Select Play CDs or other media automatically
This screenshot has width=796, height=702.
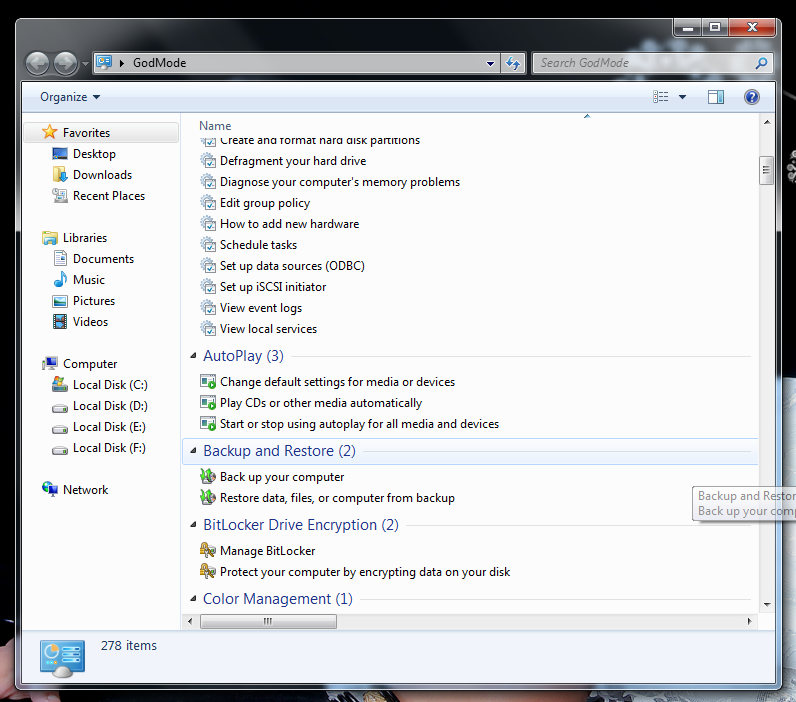[x=321, y=403]
